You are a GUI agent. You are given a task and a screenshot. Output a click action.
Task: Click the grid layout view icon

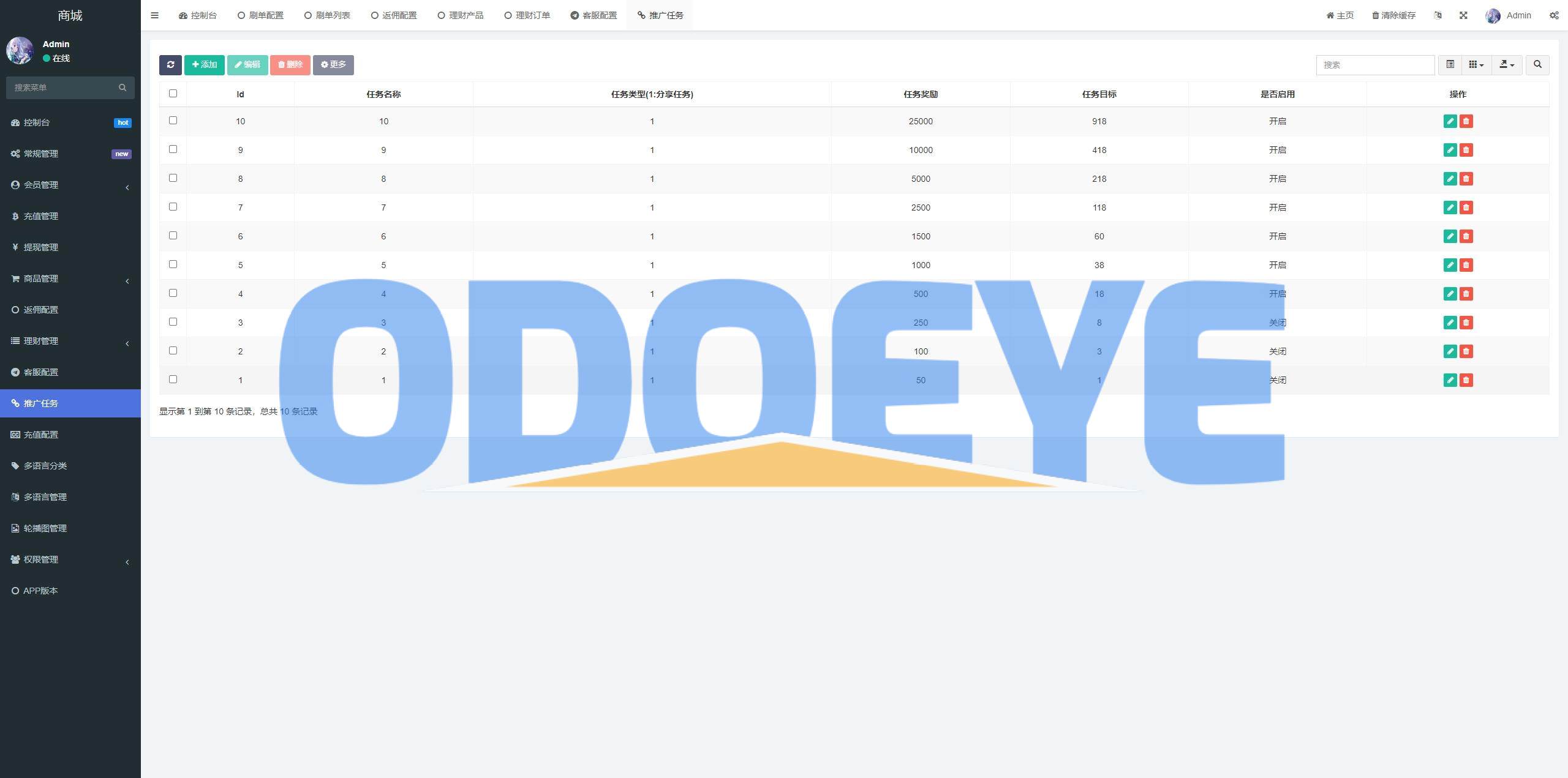(1477, 65)
